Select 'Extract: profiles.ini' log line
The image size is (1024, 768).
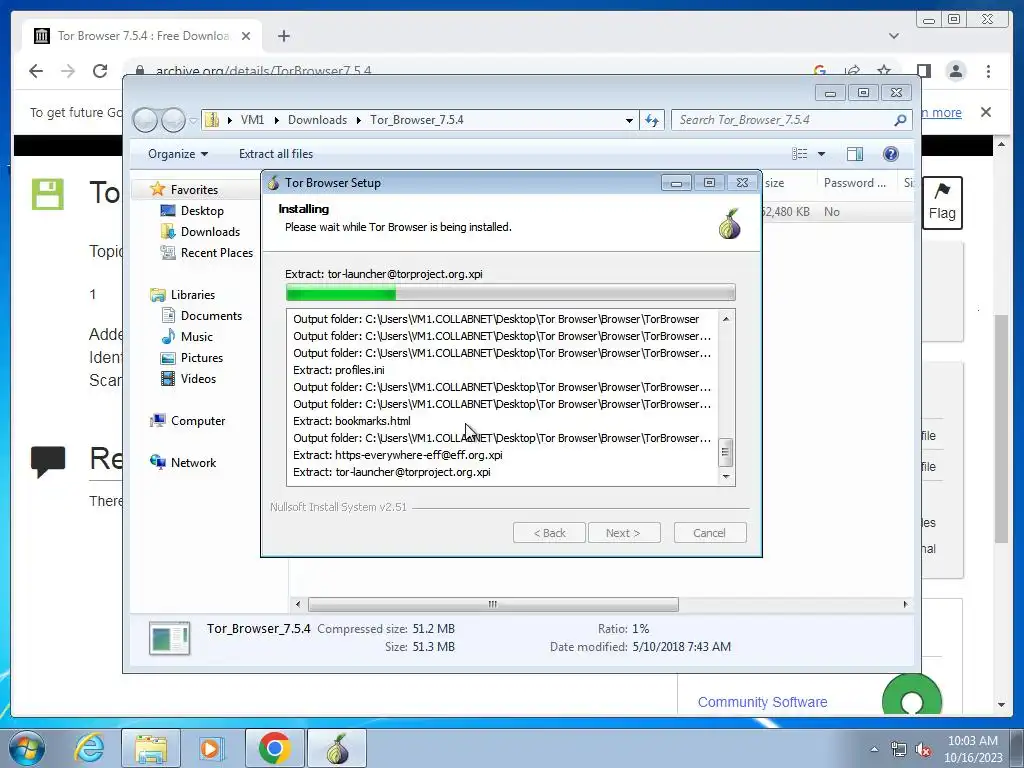pos(338,370)
